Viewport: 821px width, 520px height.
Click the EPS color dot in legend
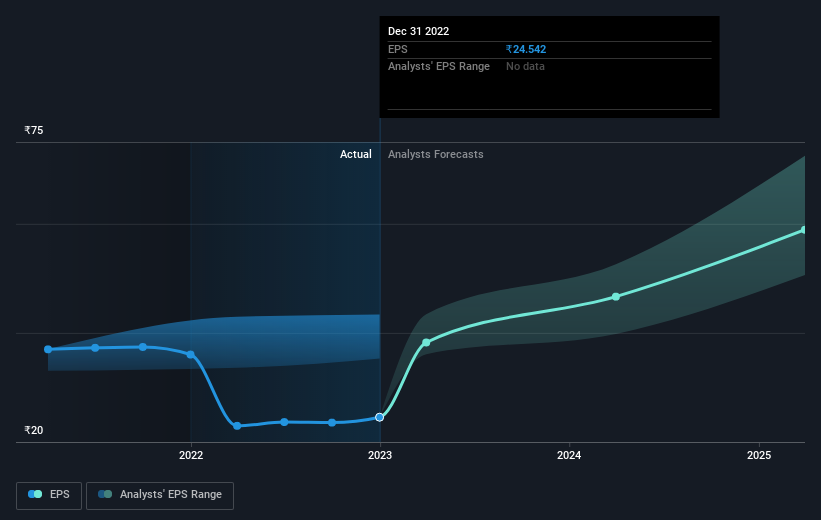point(35,494)
